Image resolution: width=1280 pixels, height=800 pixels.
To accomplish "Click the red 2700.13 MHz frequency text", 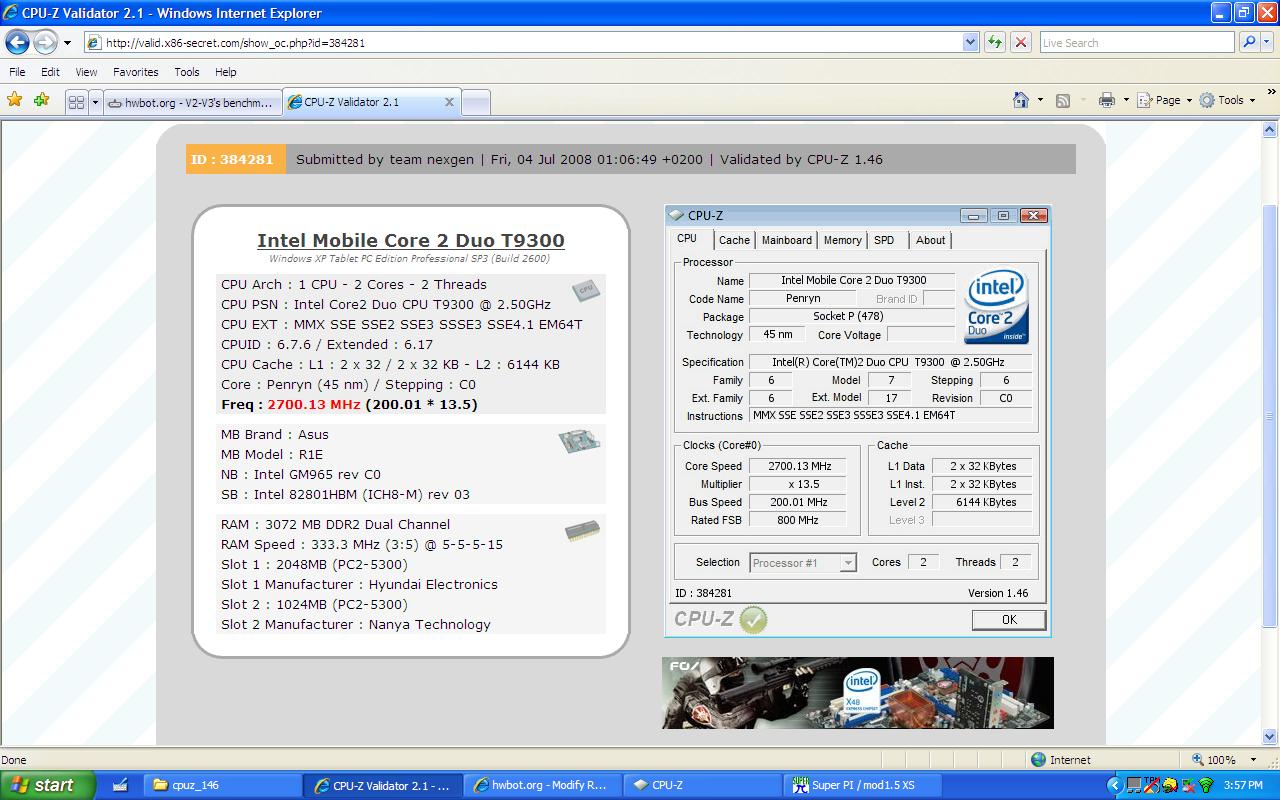I will [x=315, y=404].
